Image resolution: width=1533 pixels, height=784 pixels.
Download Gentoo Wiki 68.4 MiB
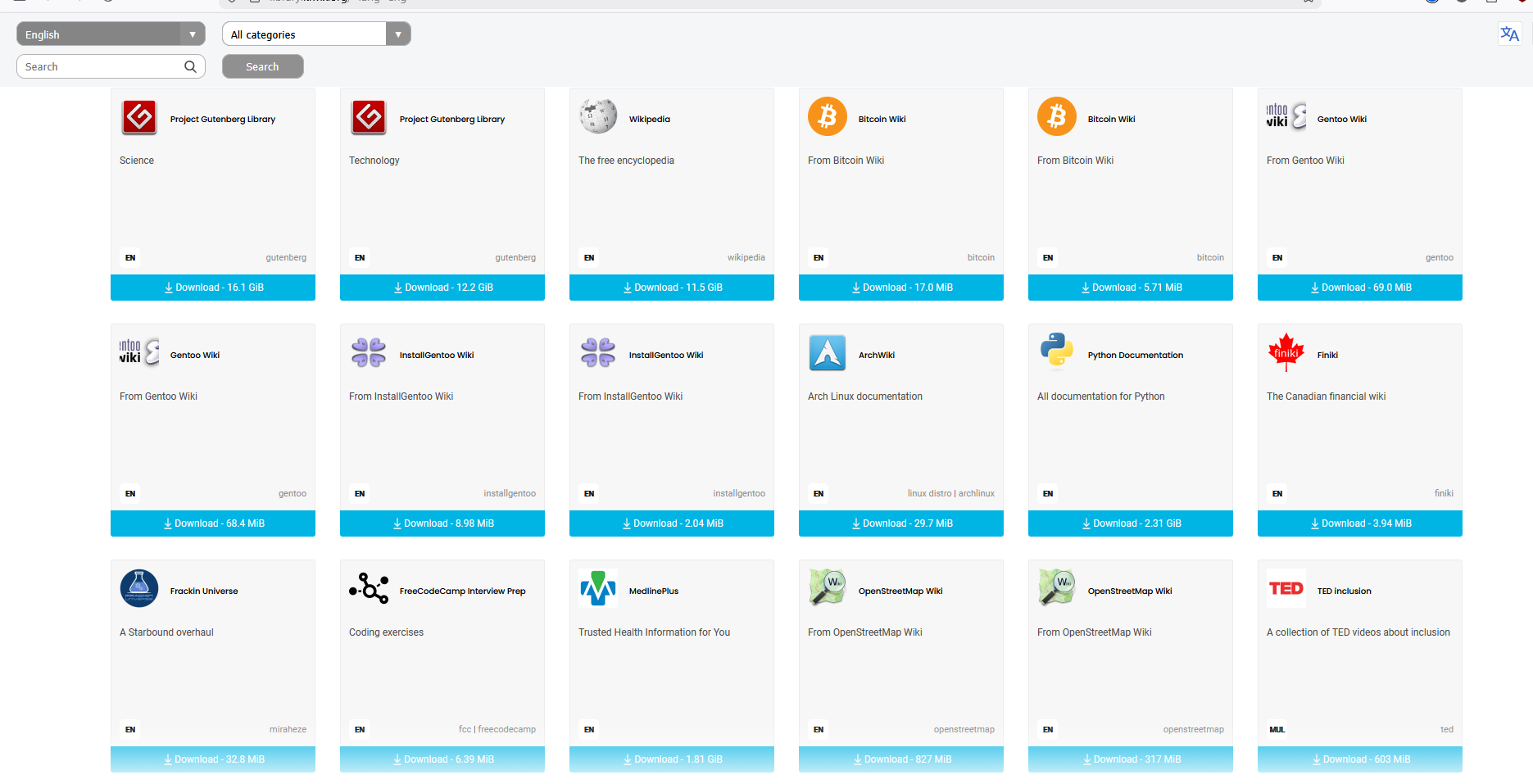(x=213, y=523)
